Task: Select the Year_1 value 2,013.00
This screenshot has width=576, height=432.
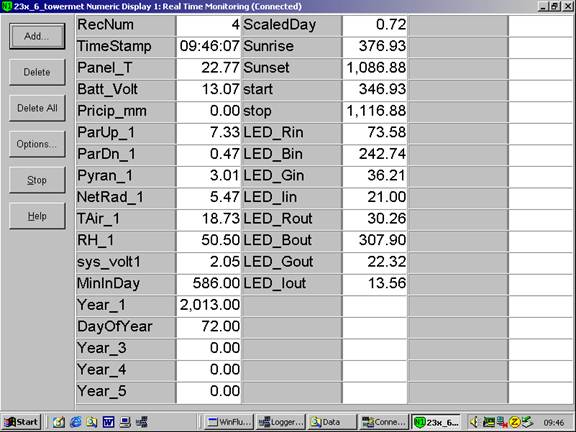Action: [209, 306]
